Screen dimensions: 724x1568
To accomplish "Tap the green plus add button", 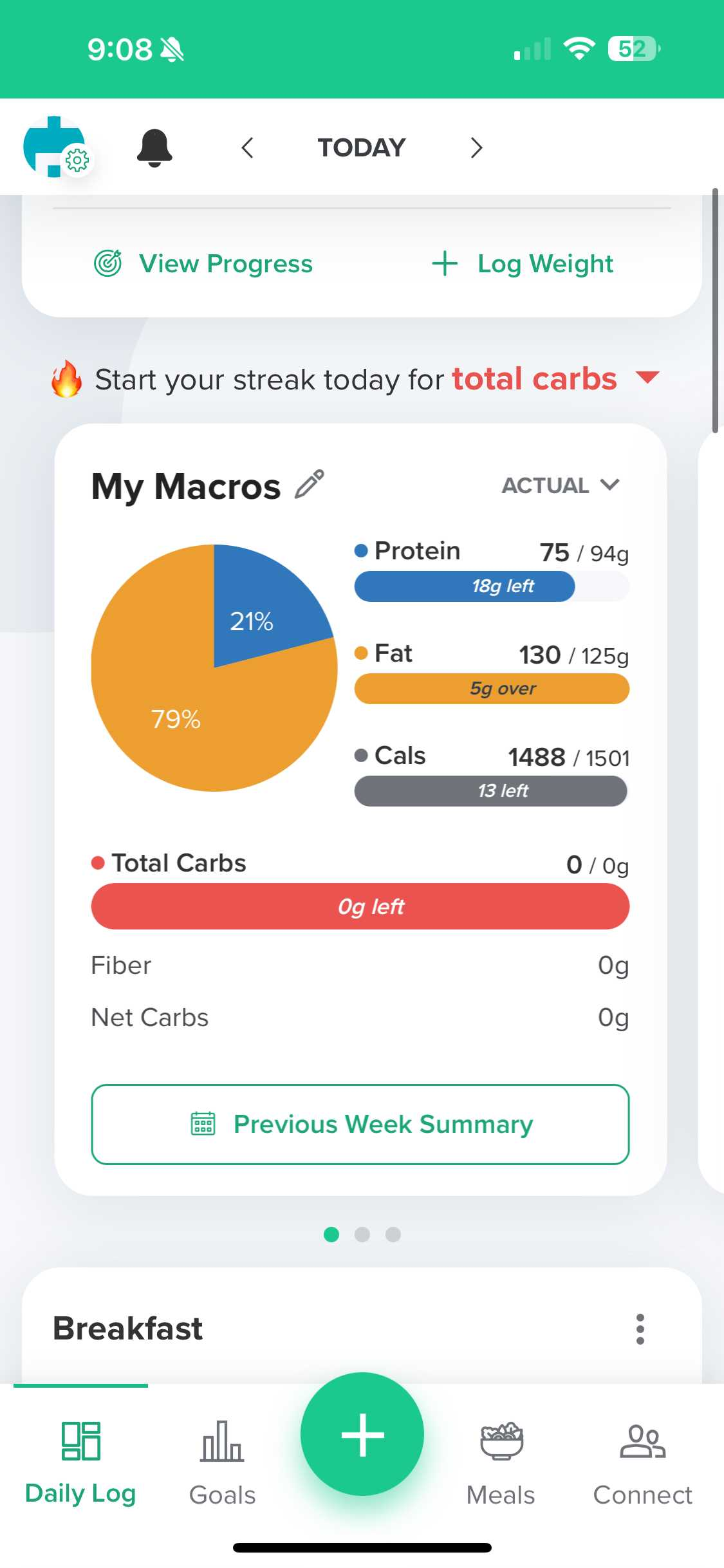I will [362, 1434].
